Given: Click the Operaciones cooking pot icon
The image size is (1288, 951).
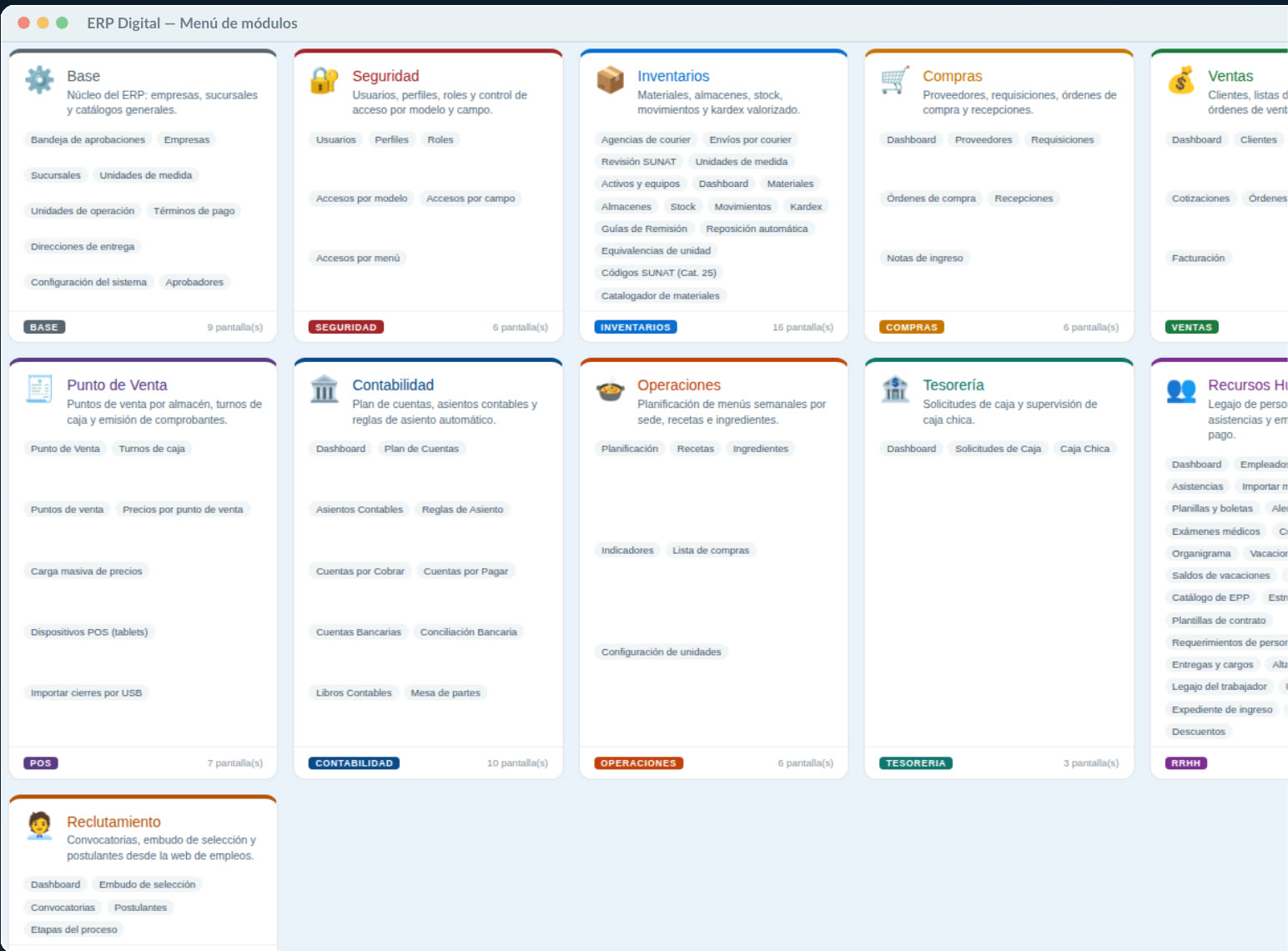Looking at the screenshot, I should pyautogui.click(x=610, y=389).
